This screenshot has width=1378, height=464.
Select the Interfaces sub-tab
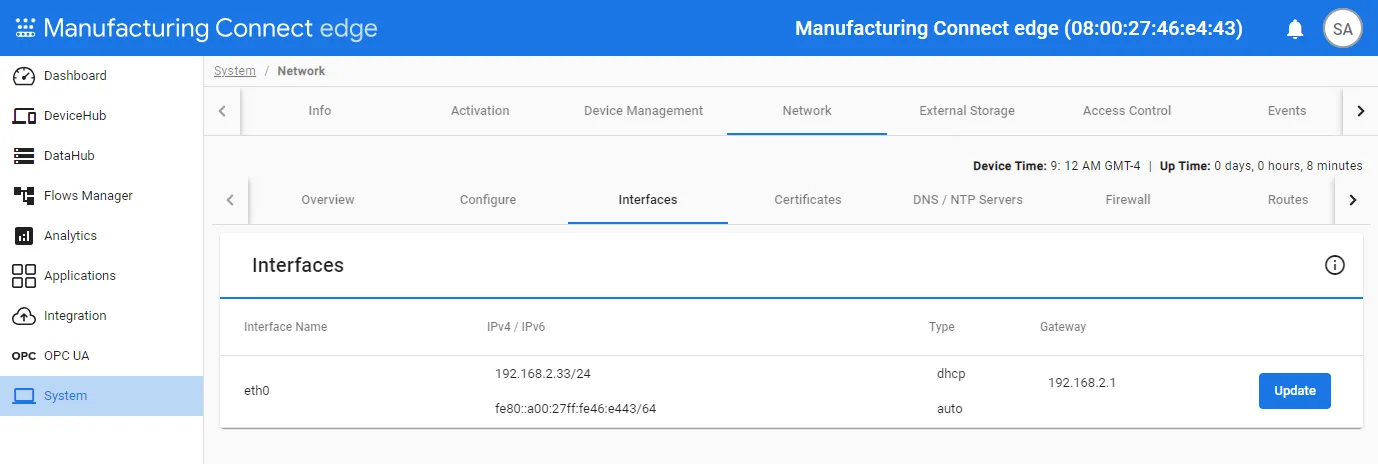[x=648, y=200]
